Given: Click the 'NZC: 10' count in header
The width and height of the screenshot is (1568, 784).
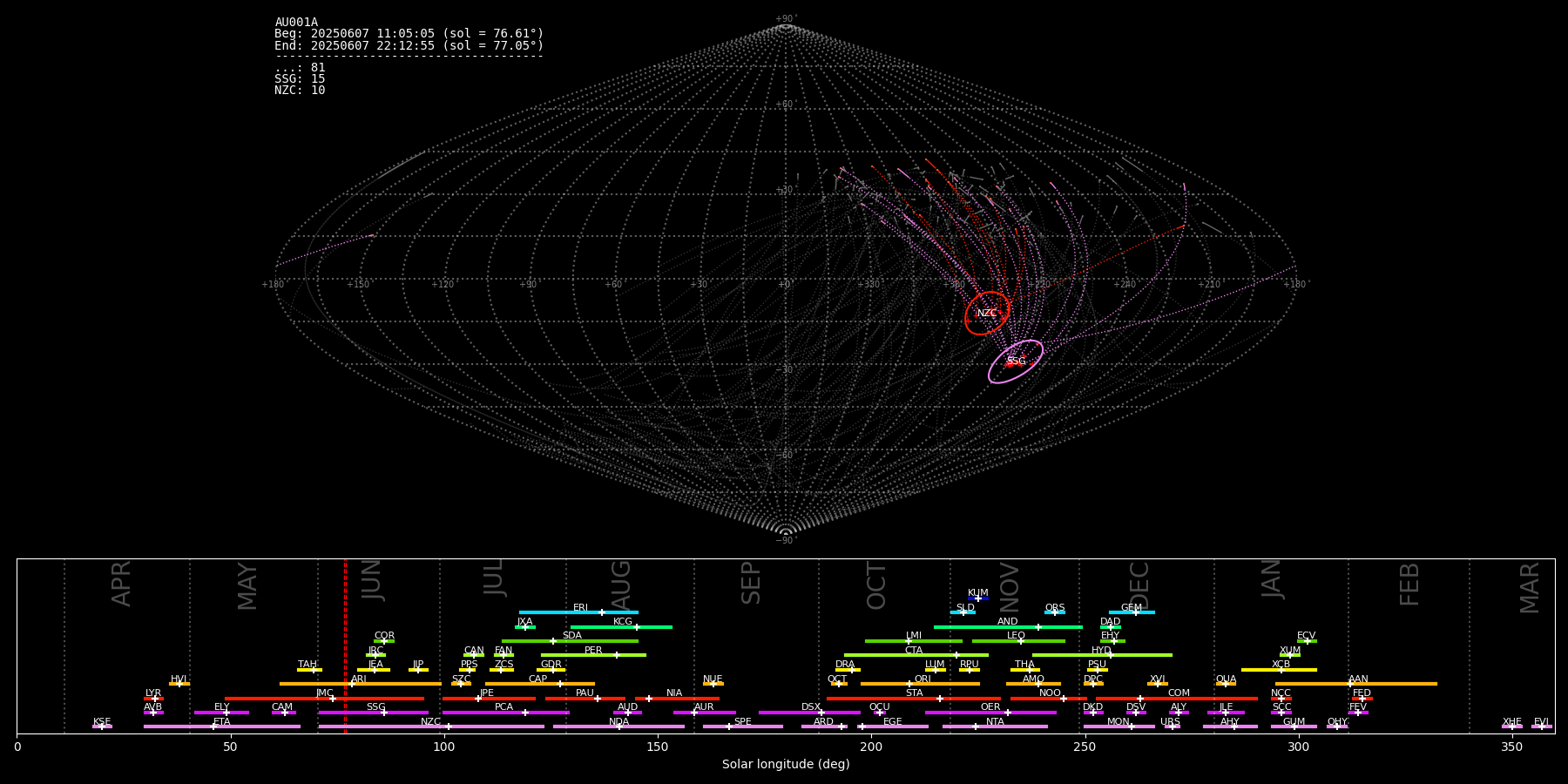Looking at the screenshot, I should [300, 91].
